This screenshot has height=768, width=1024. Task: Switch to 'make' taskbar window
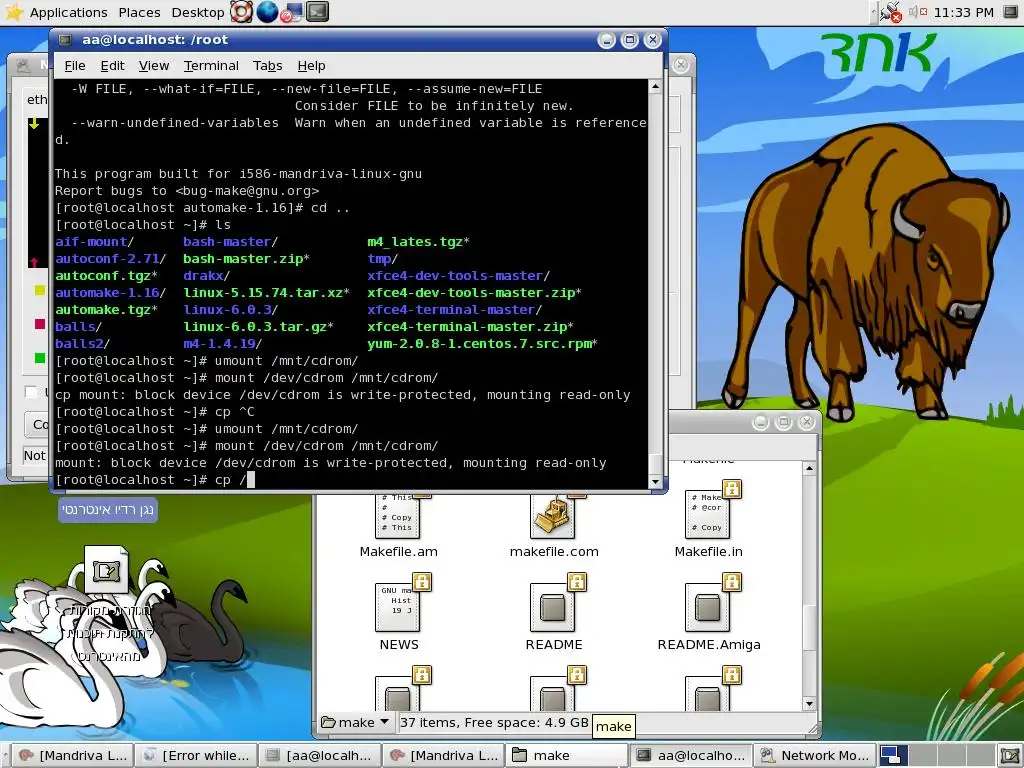pyautogui.click(x=567, y=756)
